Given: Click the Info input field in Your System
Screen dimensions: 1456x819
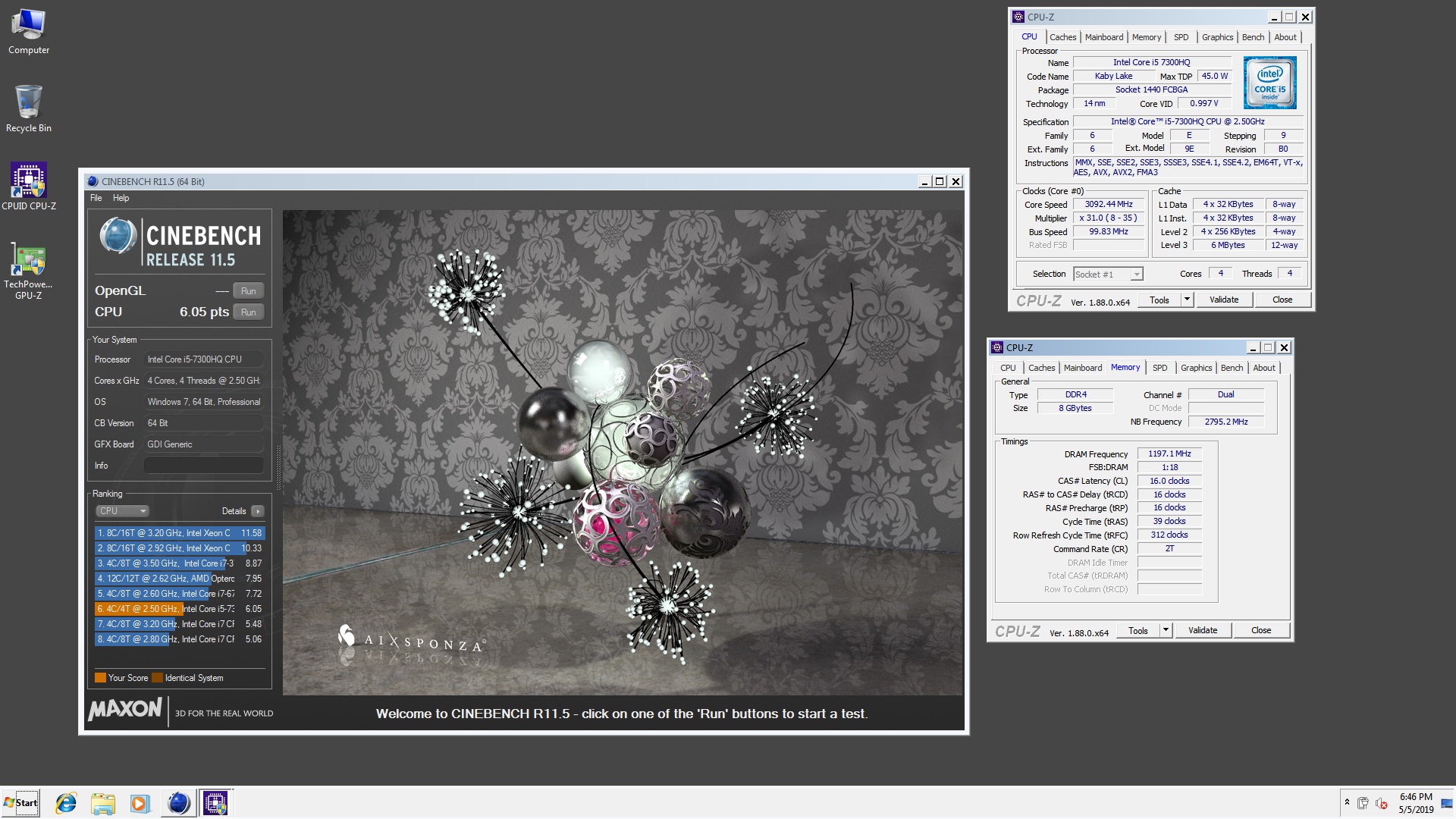Looking at the screenshot, I should click(204, 466).
